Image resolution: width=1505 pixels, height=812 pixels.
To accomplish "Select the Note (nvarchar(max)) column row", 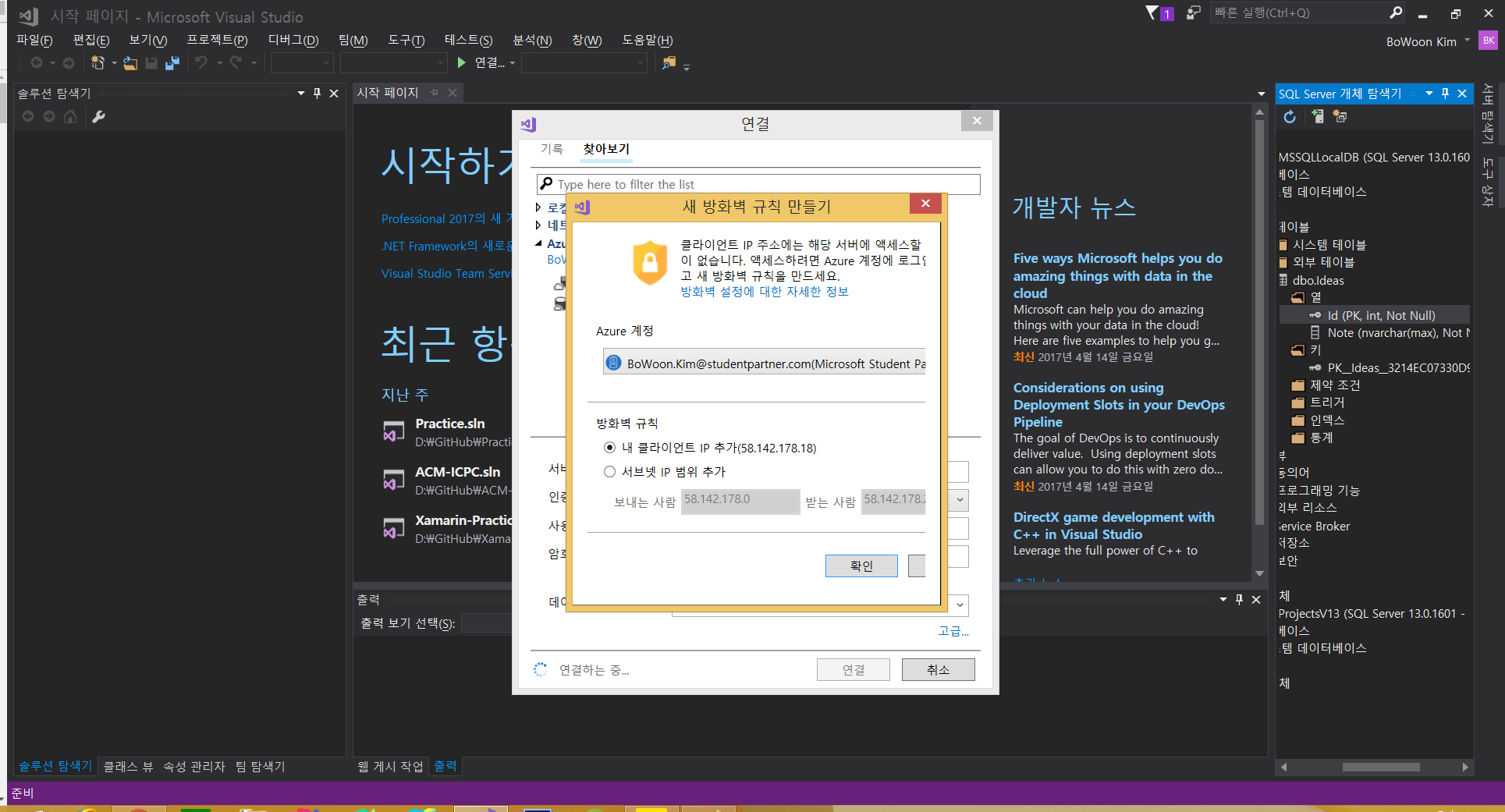I will [x=1390, y=332].
